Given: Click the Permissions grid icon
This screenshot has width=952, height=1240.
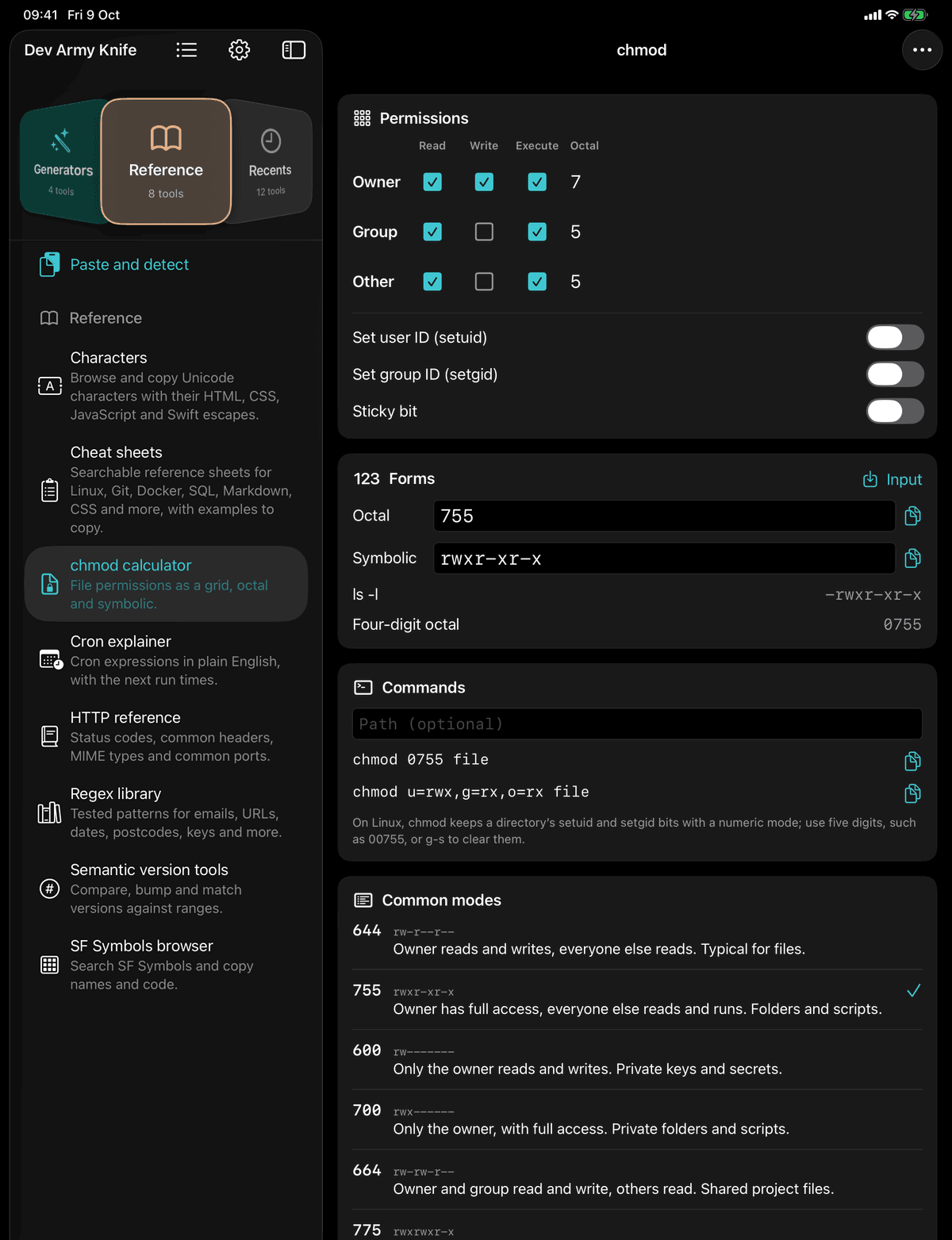Looking at the screenshot, I should (362, 118).
